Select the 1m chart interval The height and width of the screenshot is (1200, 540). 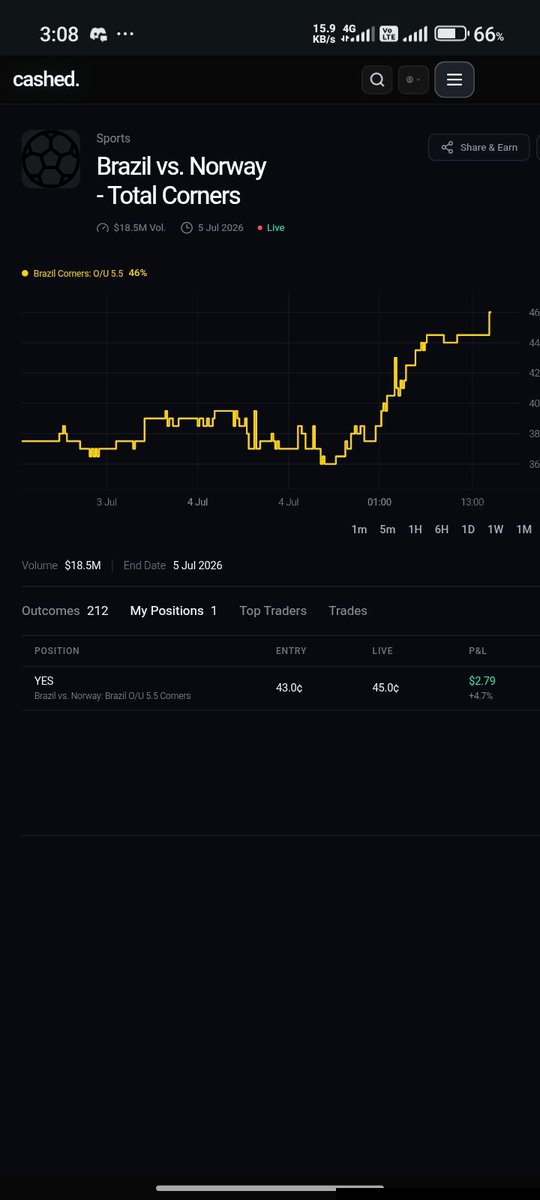(359, 529)
